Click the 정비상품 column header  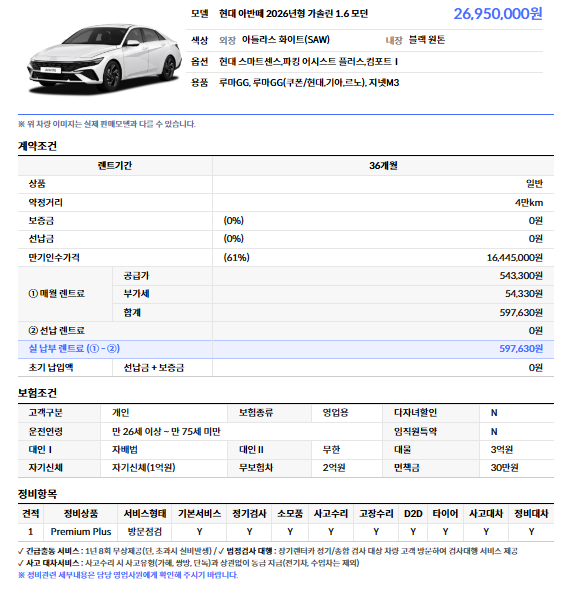(x=81, y=514)
